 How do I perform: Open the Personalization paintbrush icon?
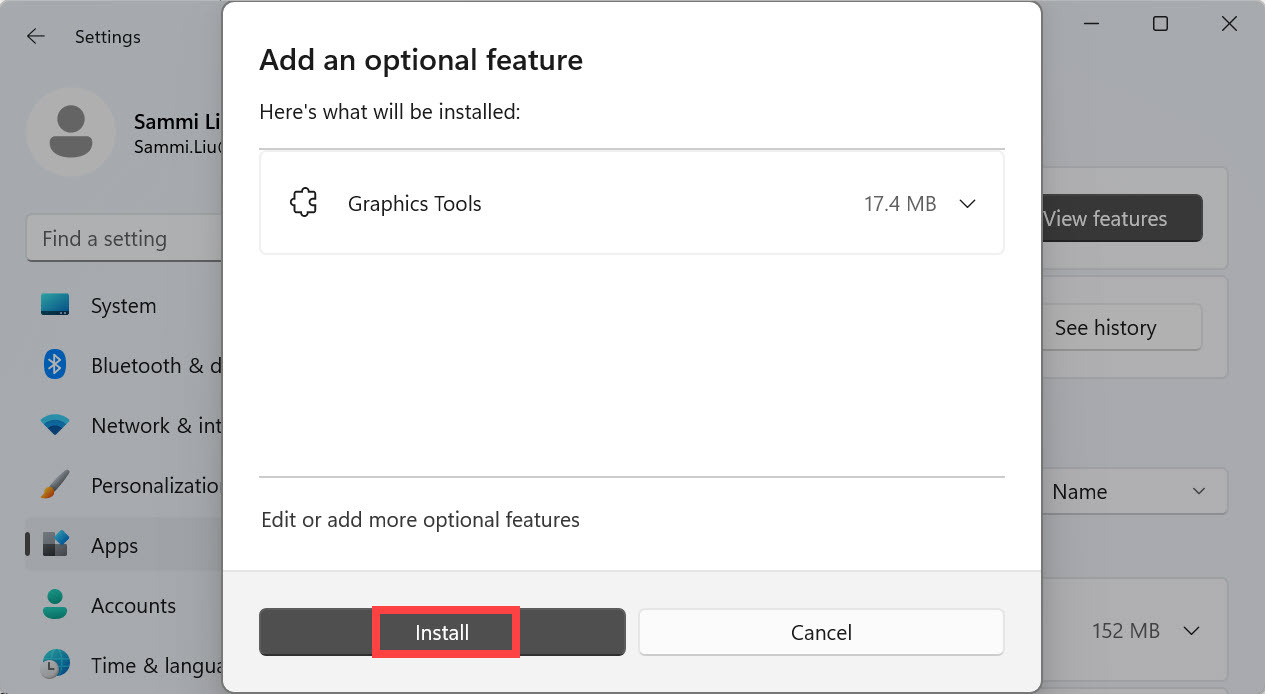click(x=55, y=485)
